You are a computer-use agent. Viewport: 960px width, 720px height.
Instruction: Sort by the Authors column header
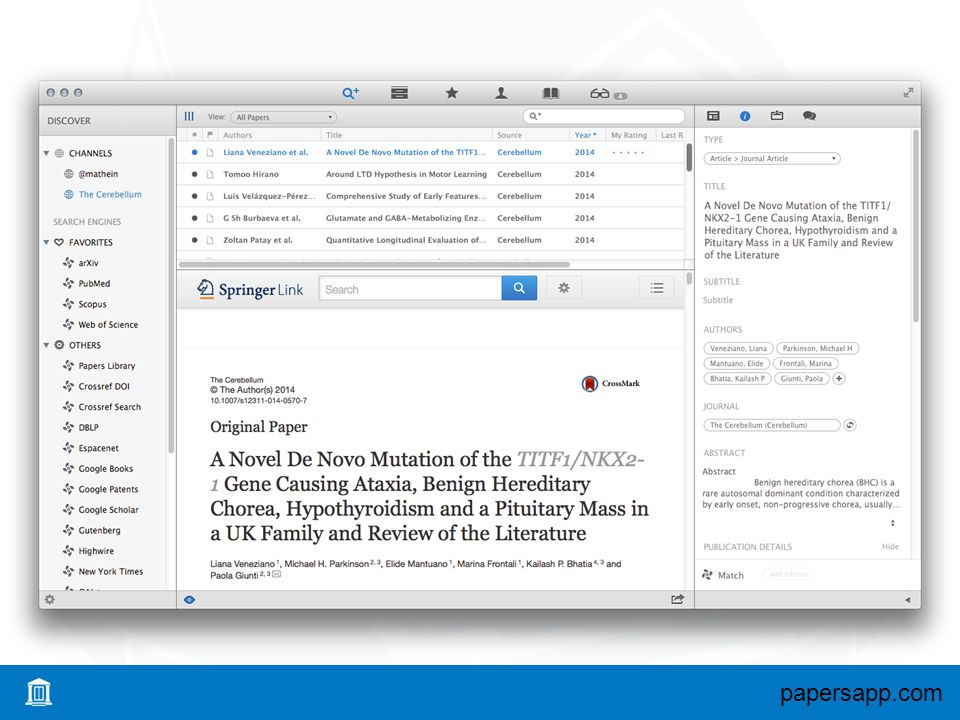tap(269, 135)
